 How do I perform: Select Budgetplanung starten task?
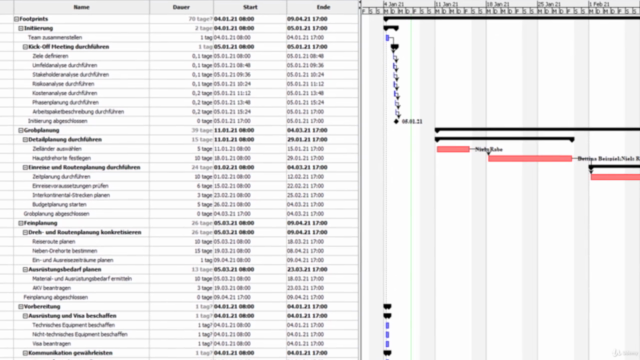pos(59,204)
